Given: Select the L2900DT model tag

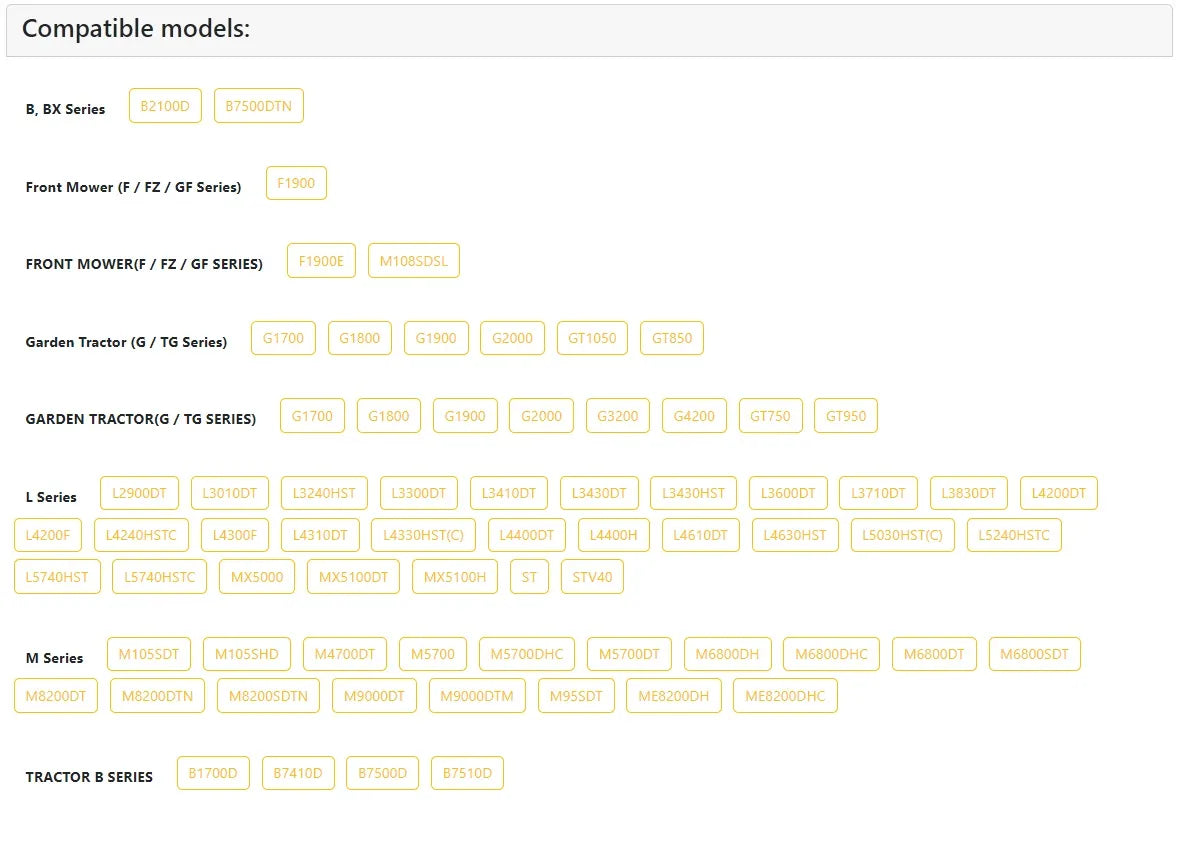Looking at the screenshot, I should 139,493.
